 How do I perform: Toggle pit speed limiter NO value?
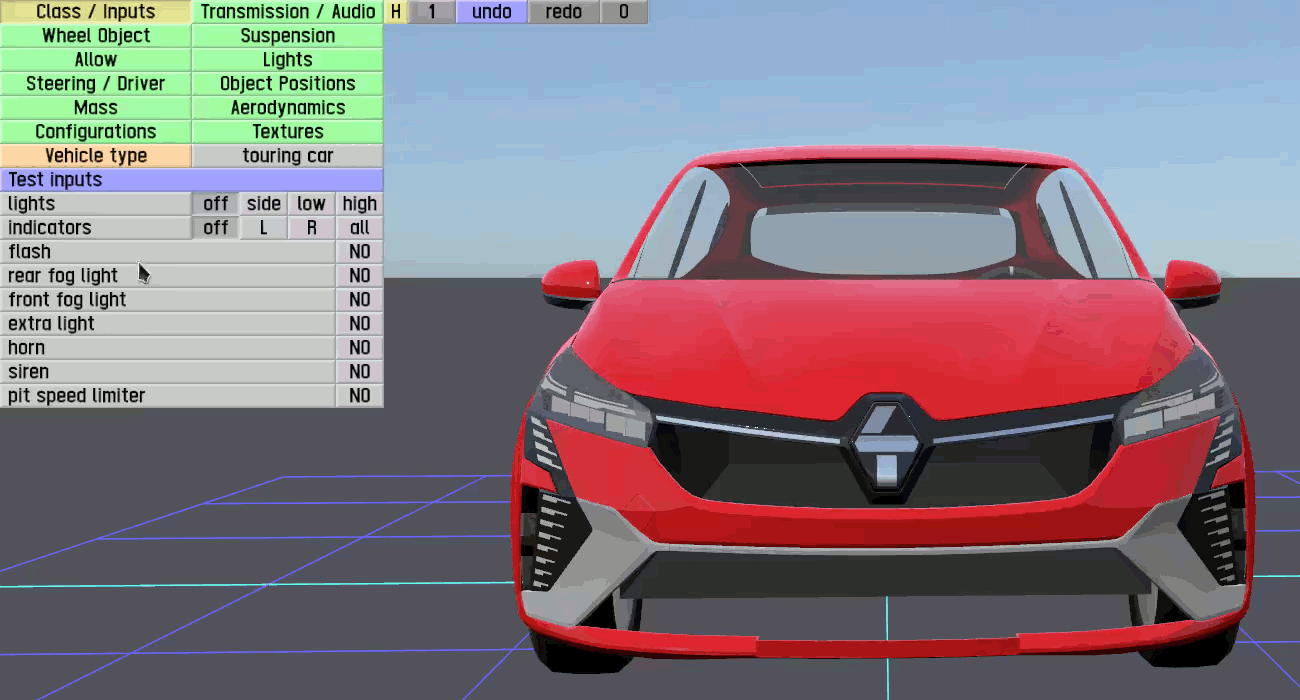click(360, 396)
